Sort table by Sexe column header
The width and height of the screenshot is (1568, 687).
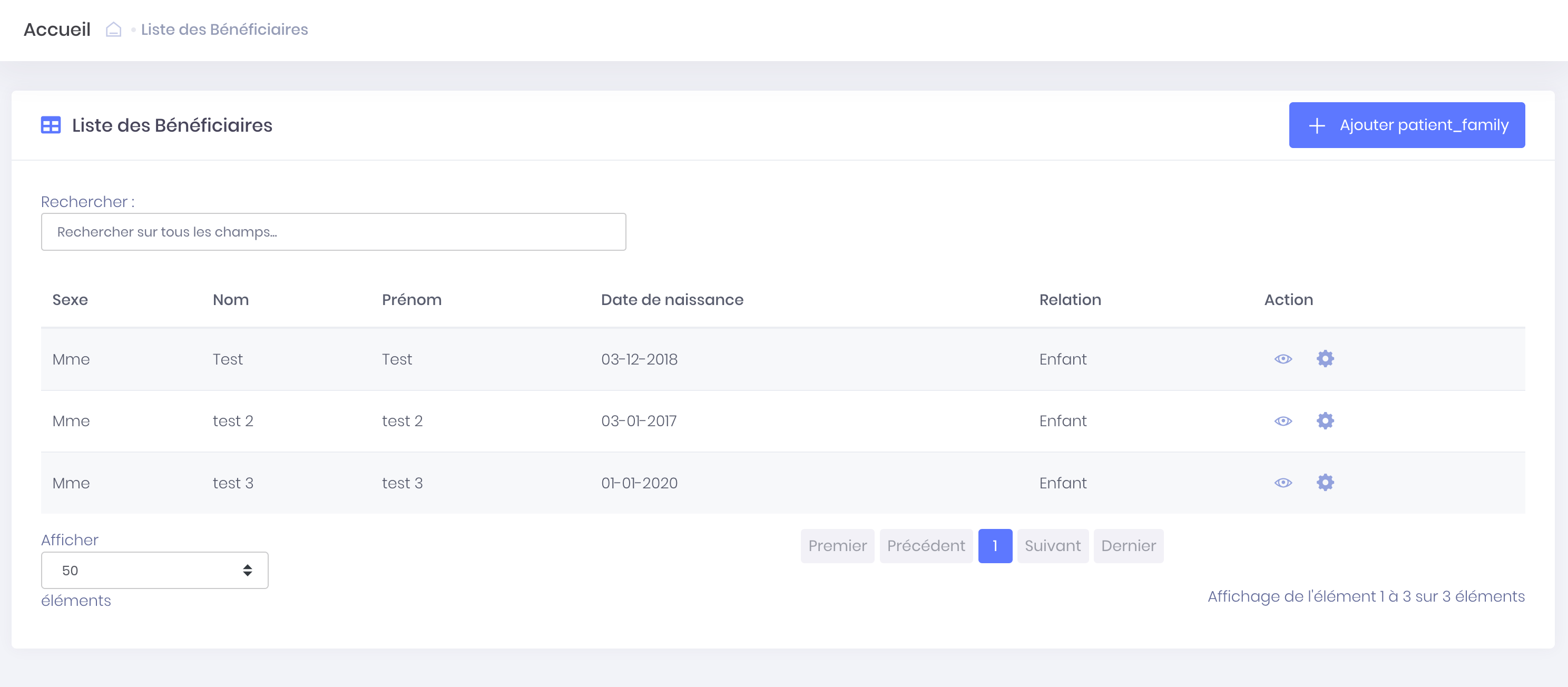[70, 300]
